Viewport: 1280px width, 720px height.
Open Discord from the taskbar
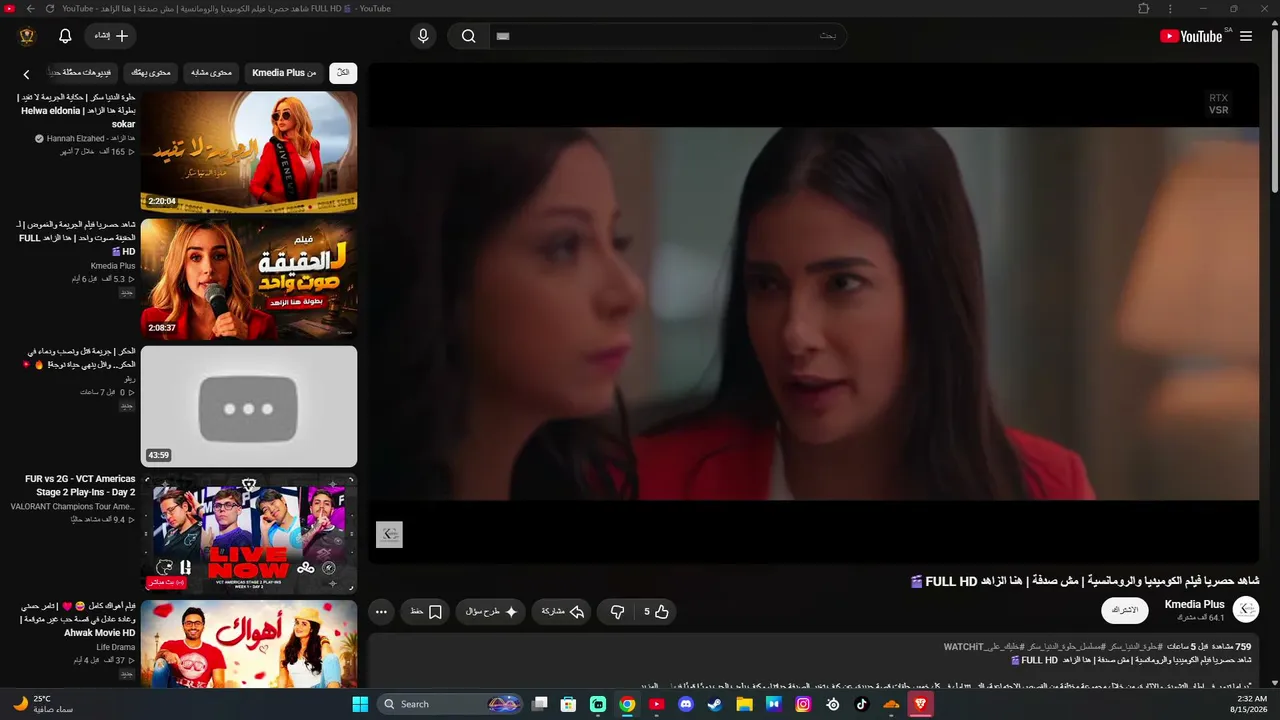coord(686,704)
